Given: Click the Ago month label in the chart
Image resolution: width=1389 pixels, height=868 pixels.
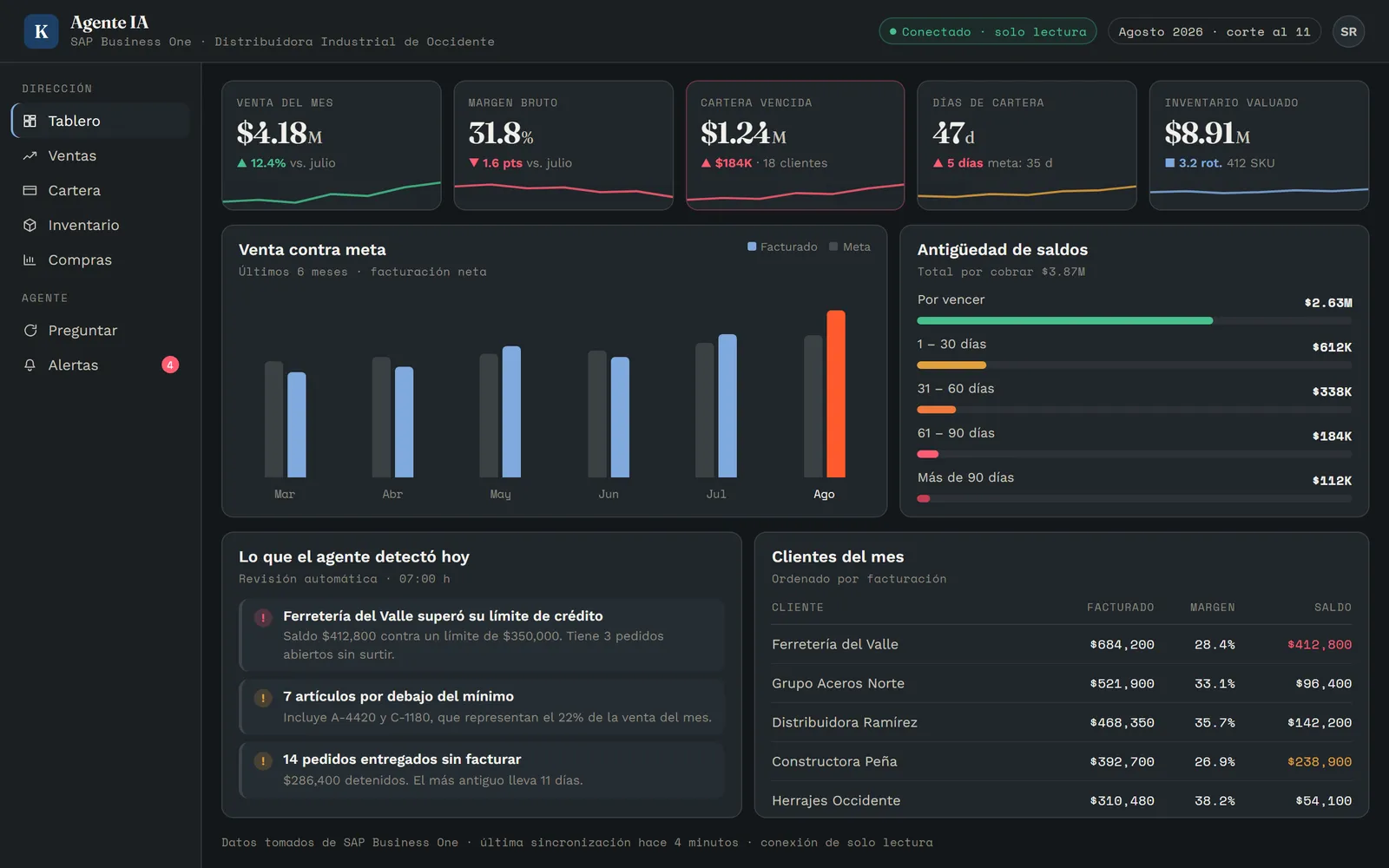Looking at the screenshot, I should click(x=824, y=494).
